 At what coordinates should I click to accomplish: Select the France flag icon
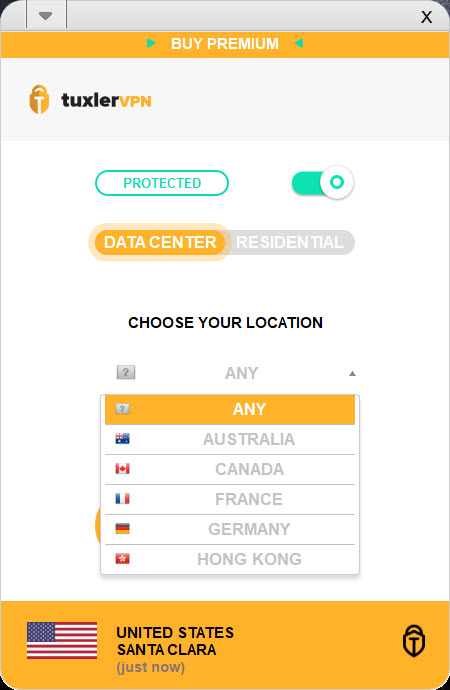(x=122, y=499)
